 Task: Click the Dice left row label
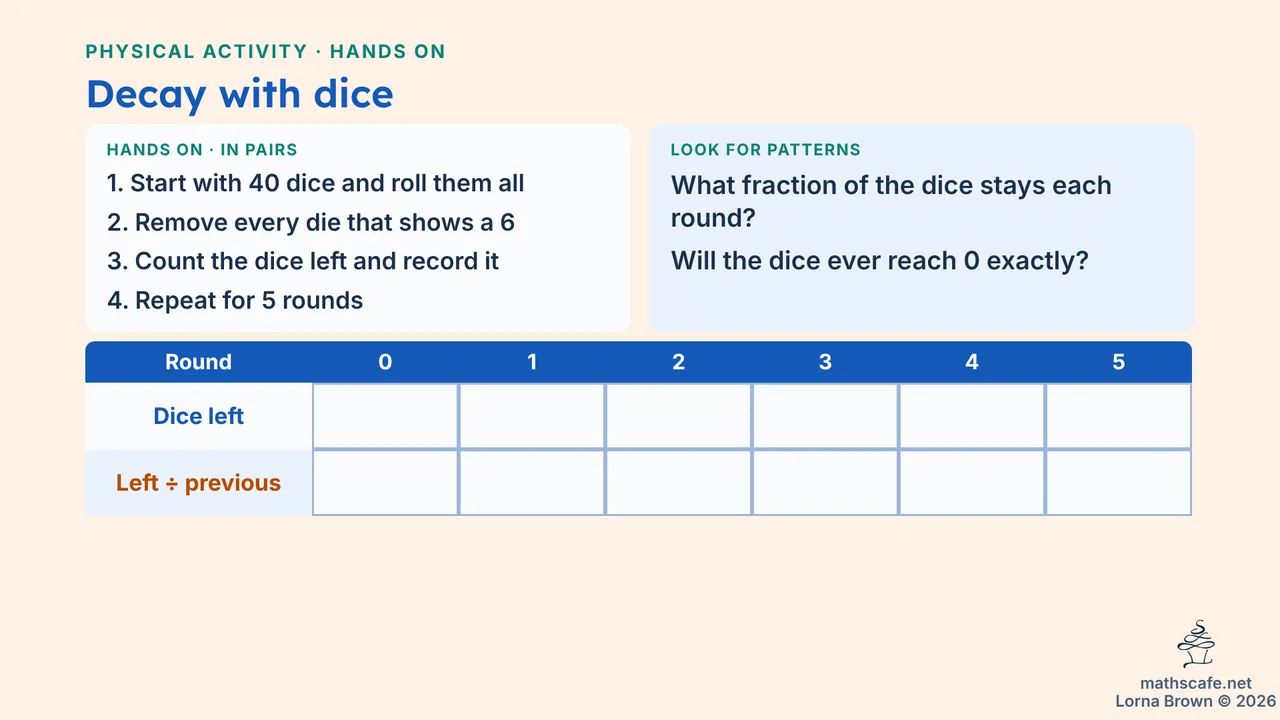click(198, 416)
